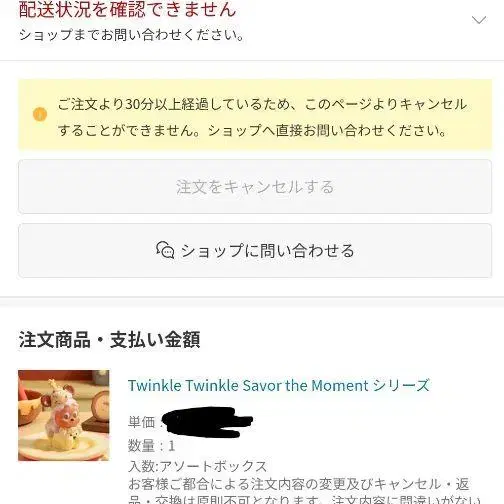504x504 pixels.
Task: Click the 数量：1 quantity text
Action: coord(152,446)
